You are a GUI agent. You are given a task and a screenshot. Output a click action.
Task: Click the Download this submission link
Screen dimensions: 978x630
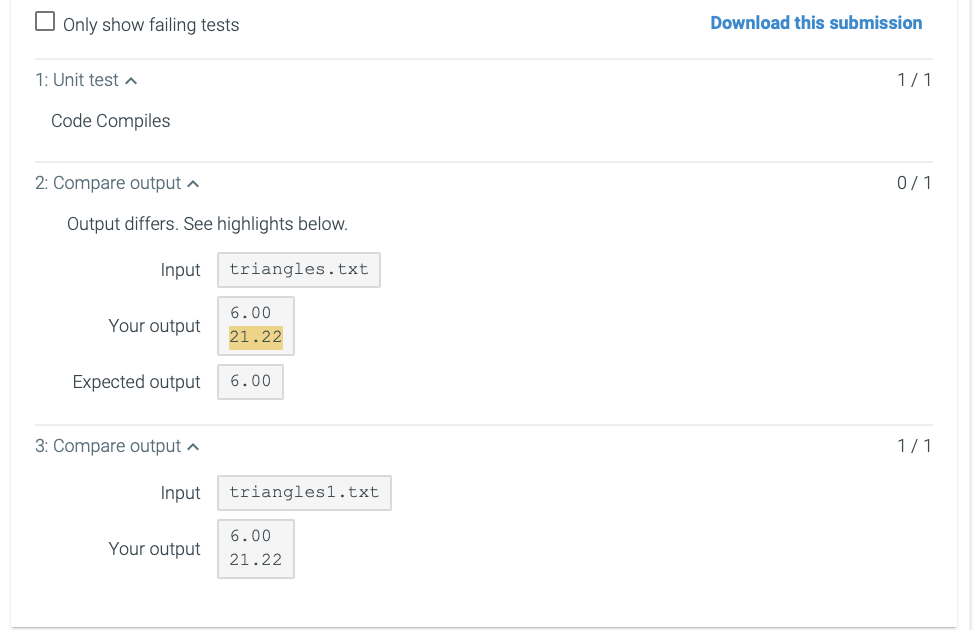[816, 22]
